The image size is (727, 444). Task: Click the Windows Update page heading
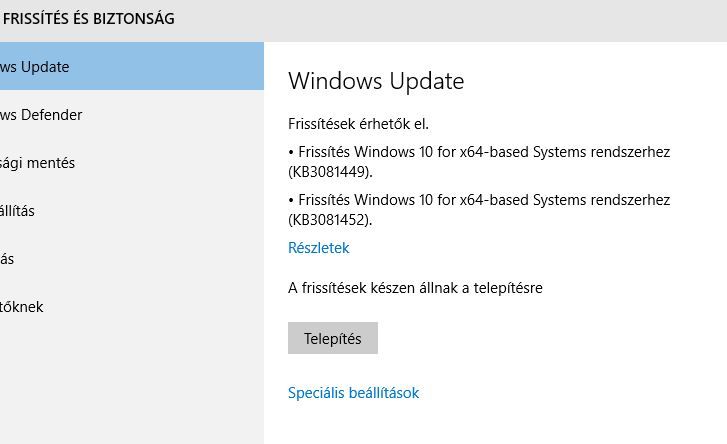click(376, 81)
